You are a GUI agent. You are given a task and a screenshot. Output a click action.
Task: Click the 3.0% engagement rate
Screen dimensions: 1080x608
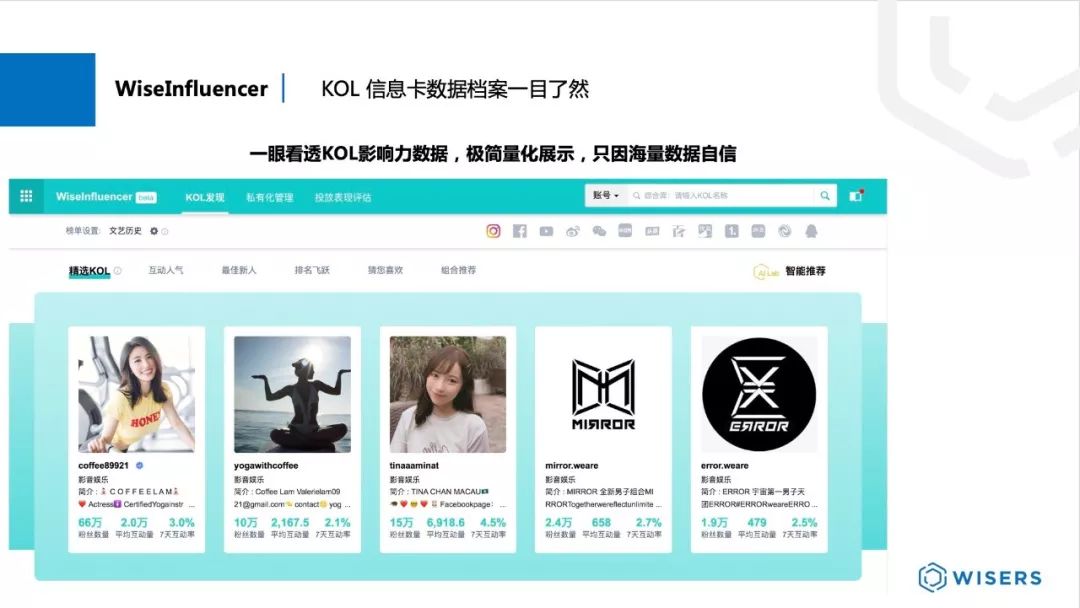pos(182,523)
